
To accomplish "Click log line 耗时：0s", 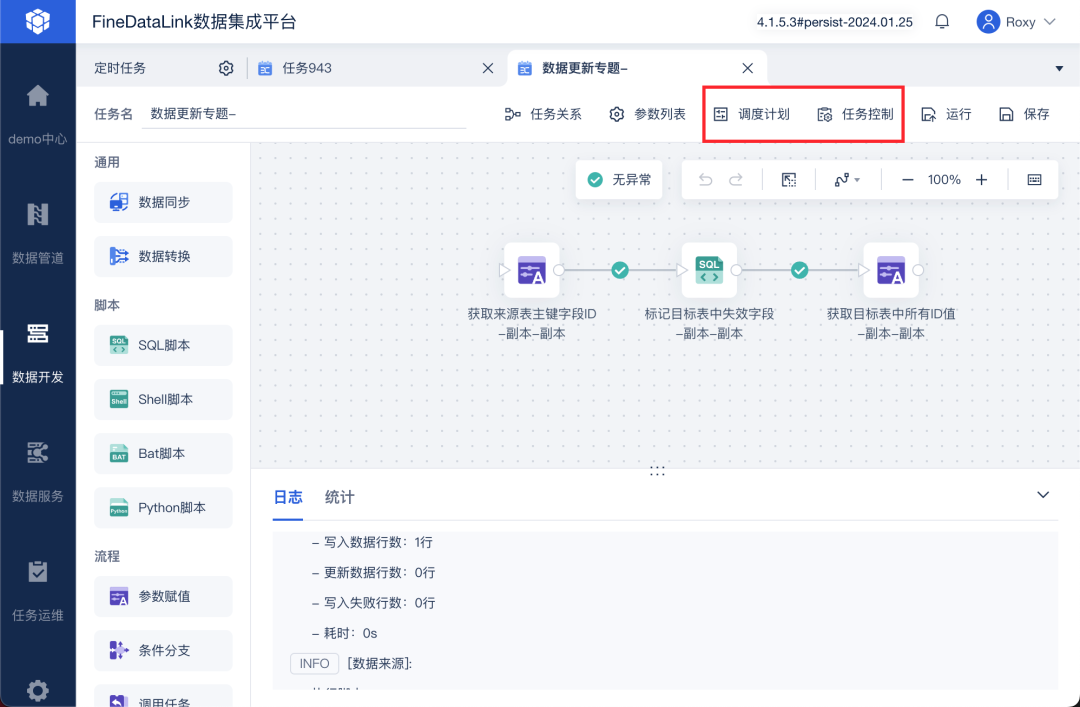I will [x=344, y=633].
